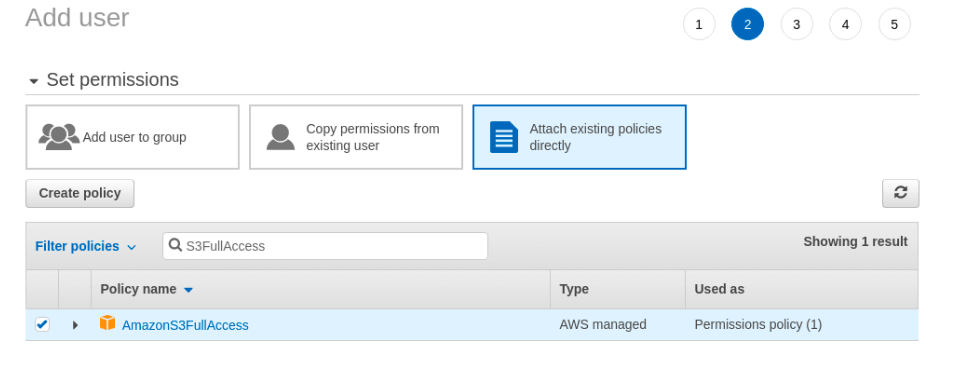Click the Showing 1 result text
This screenshot has height=374, width=973.
pyautogui.click(x=856, y=241)
